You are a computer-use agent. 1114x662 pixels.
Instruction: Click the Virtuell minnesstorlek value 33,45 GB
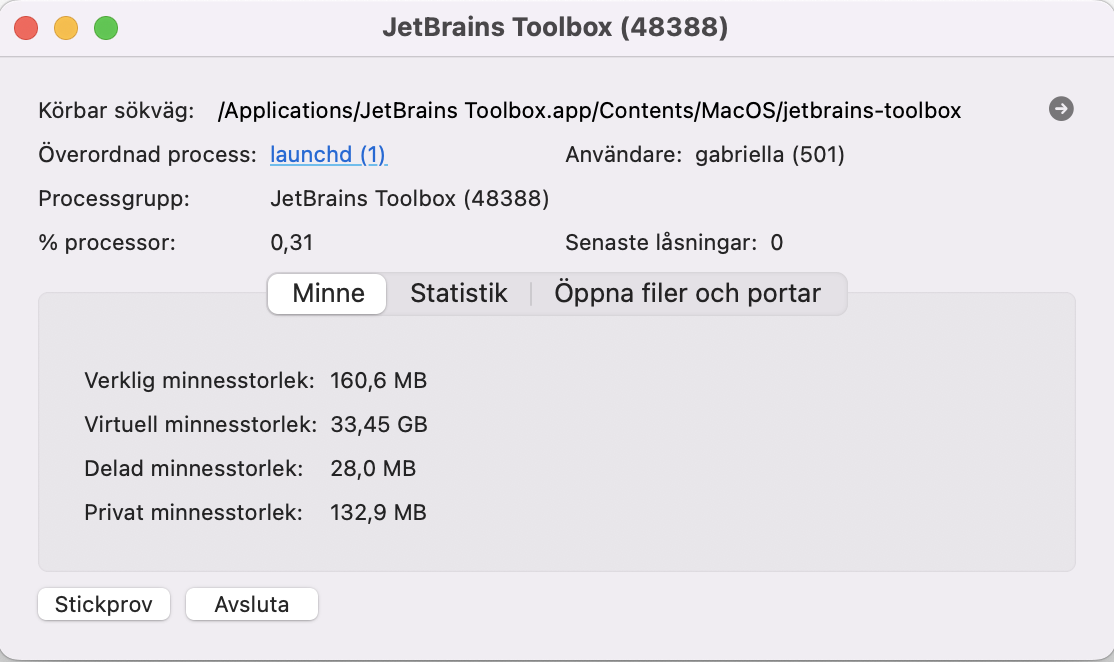tap(379, 424)
